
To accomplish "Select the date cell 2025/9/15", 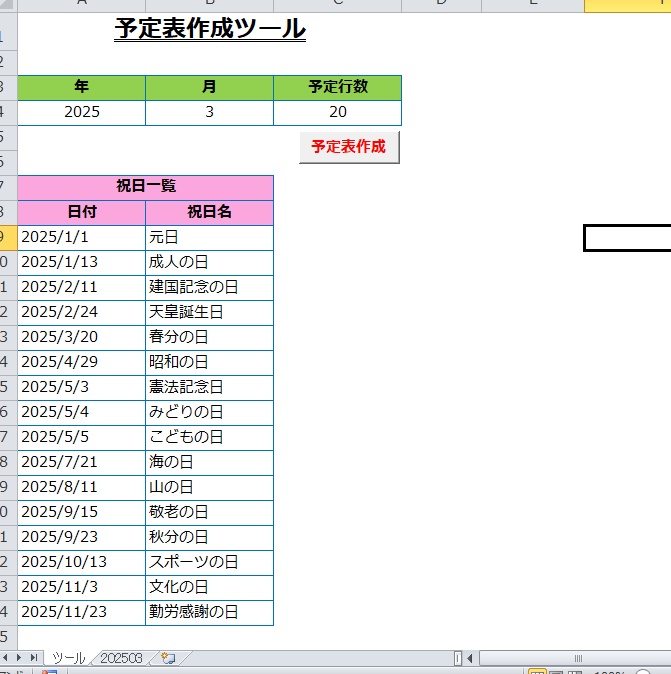I will coord(82,512).
